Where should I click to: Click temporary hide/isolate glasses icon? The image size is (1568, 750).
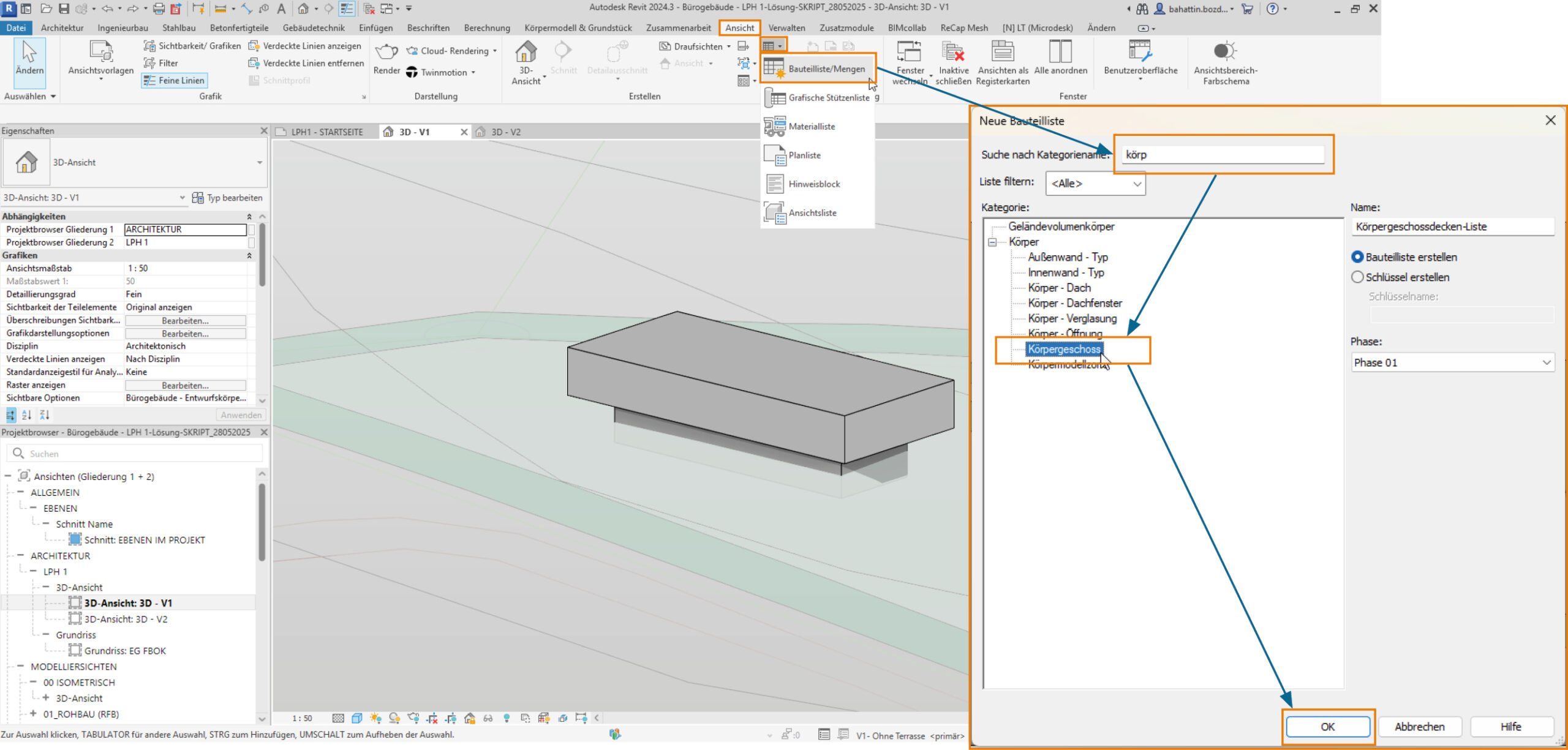click(x=488, y=718)
